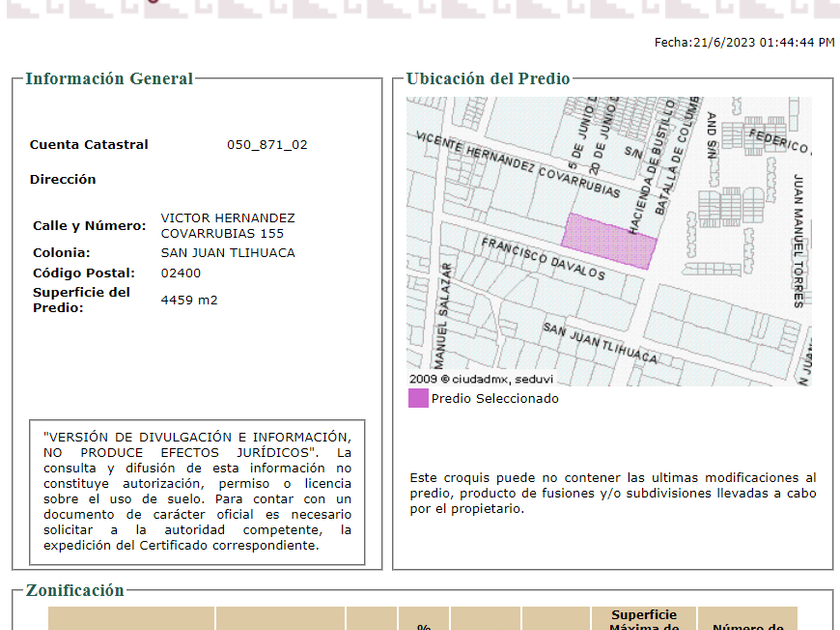Click the Victor Hernandez Covarrubias 155 address
The image size is (840, 630).
pos(227,225)
